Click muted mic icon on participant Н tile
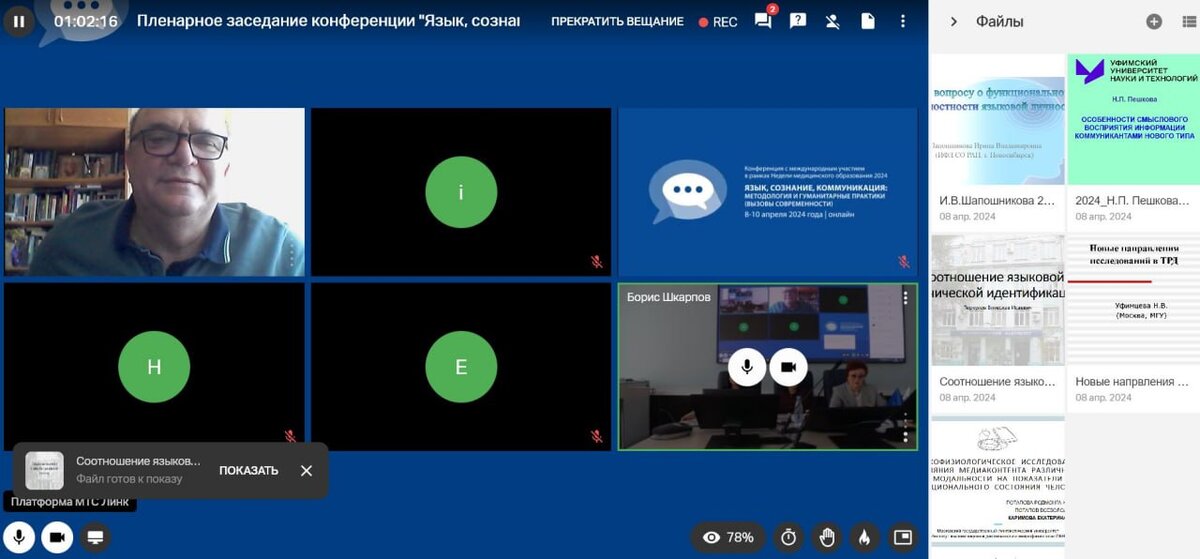This screenshot has width=1200, height=559. point(290,436)
